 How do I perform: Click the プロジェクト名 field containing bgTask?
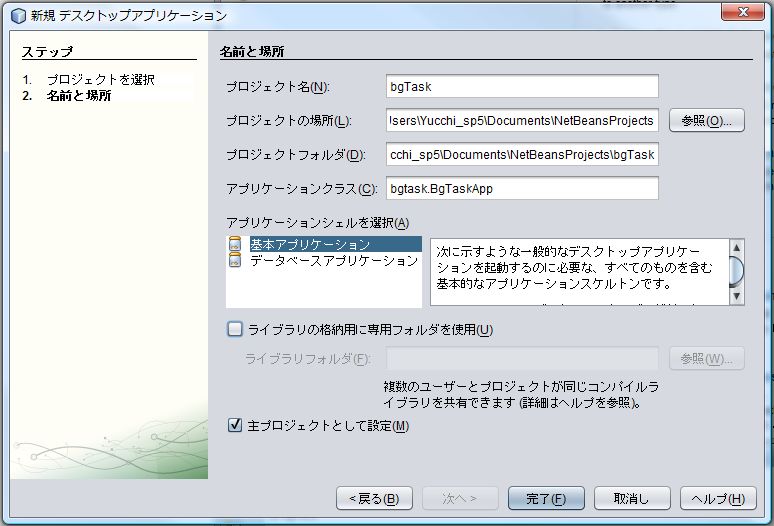tap(522, 87)
